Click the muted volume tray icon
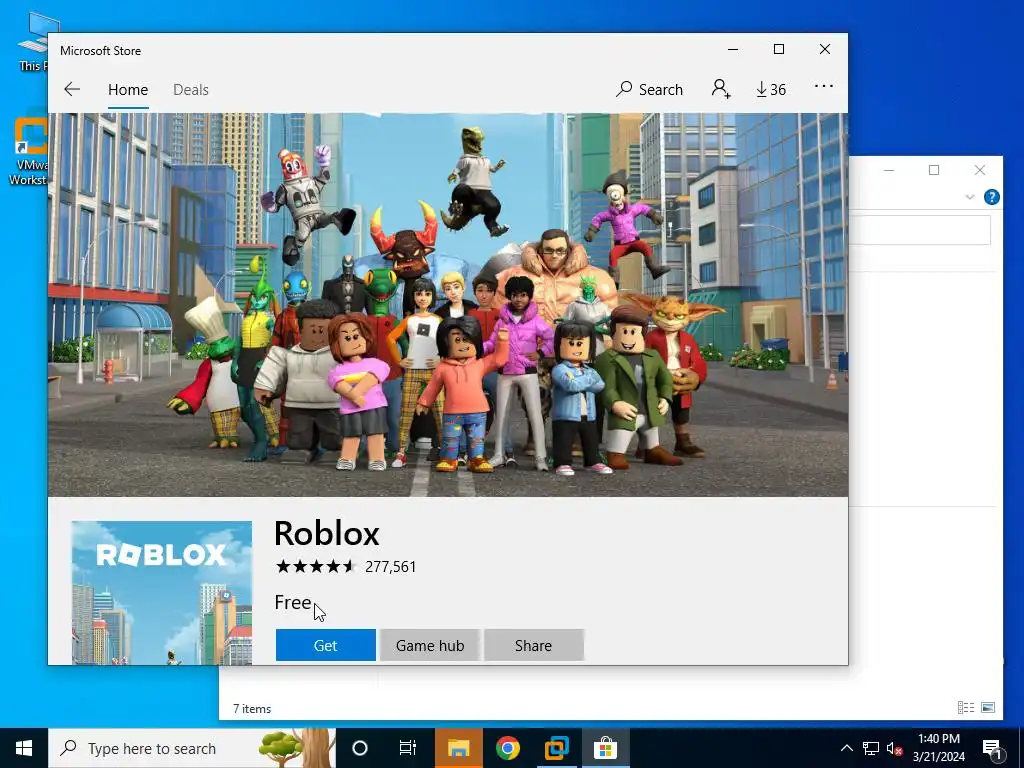The width and height of the screenshot is (1024, 768). point(894,748)
